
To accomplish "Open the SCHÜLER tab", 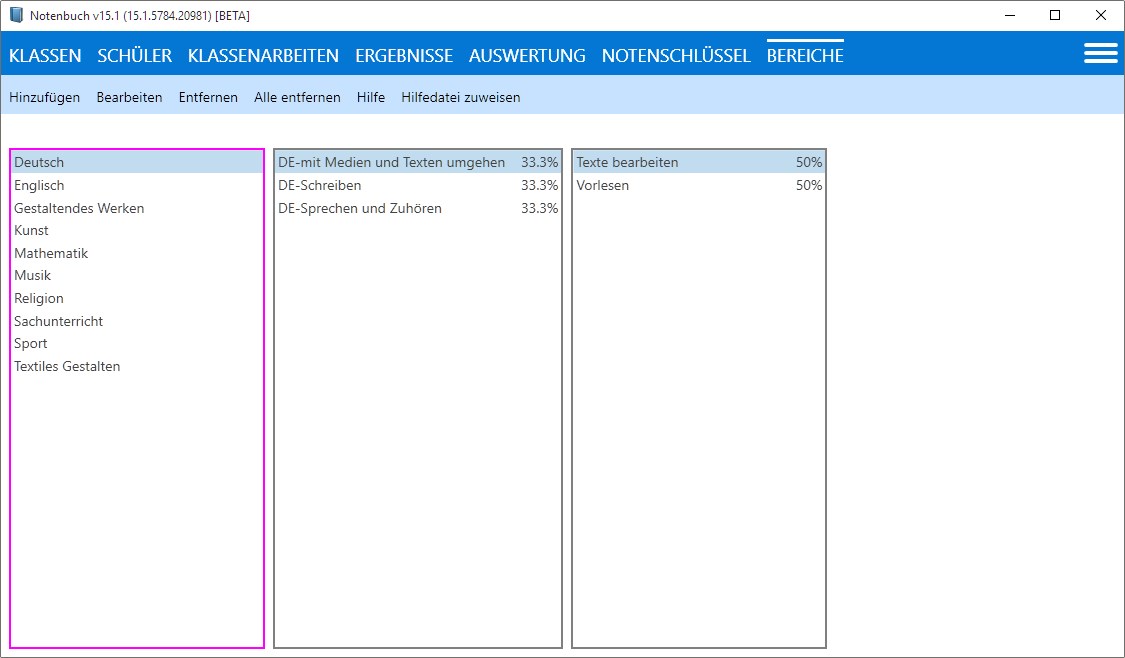I will coord(135,56).
